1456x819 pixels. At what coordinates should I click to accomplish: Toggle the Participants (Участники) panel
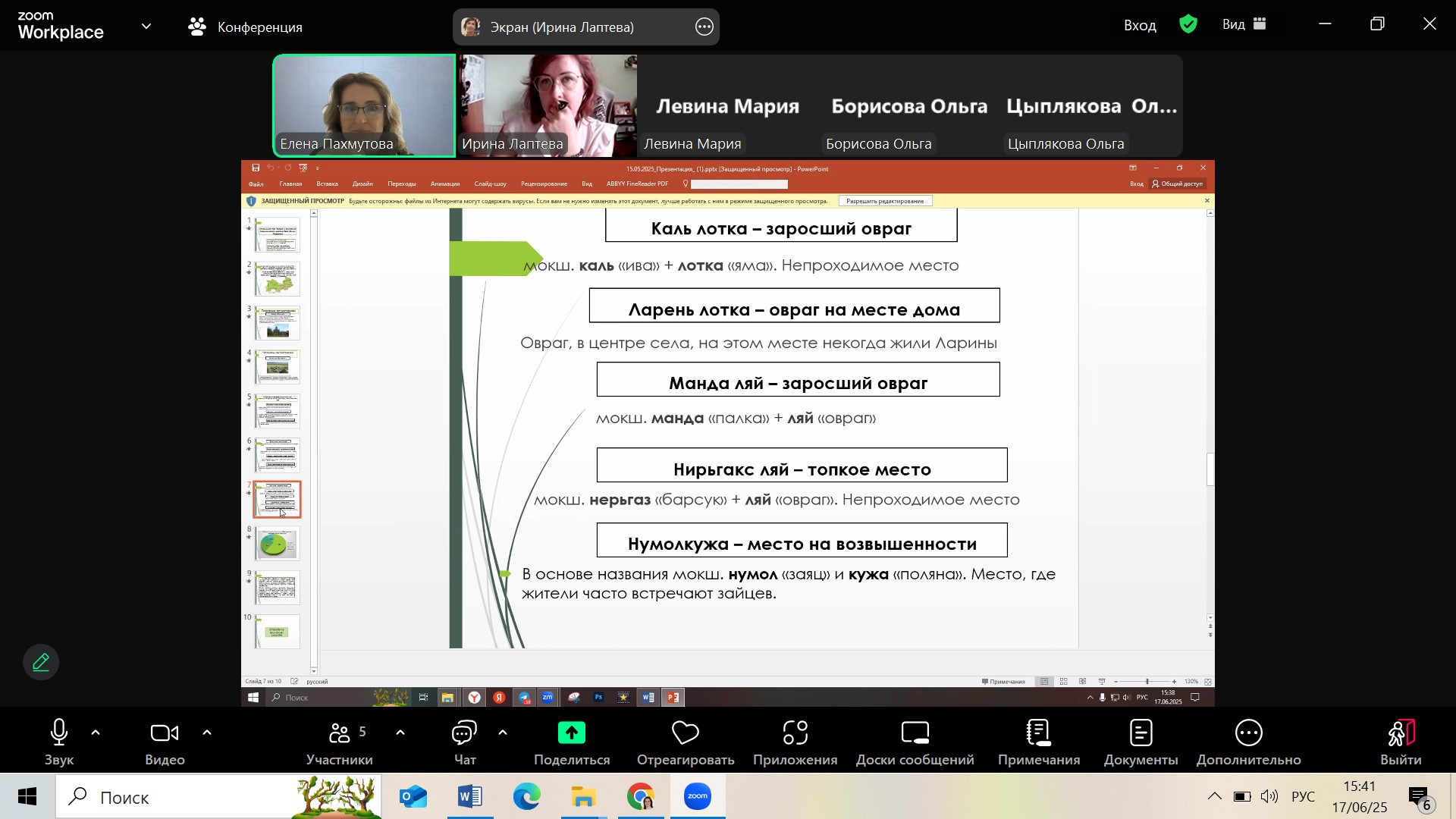[x=339, y=733]
